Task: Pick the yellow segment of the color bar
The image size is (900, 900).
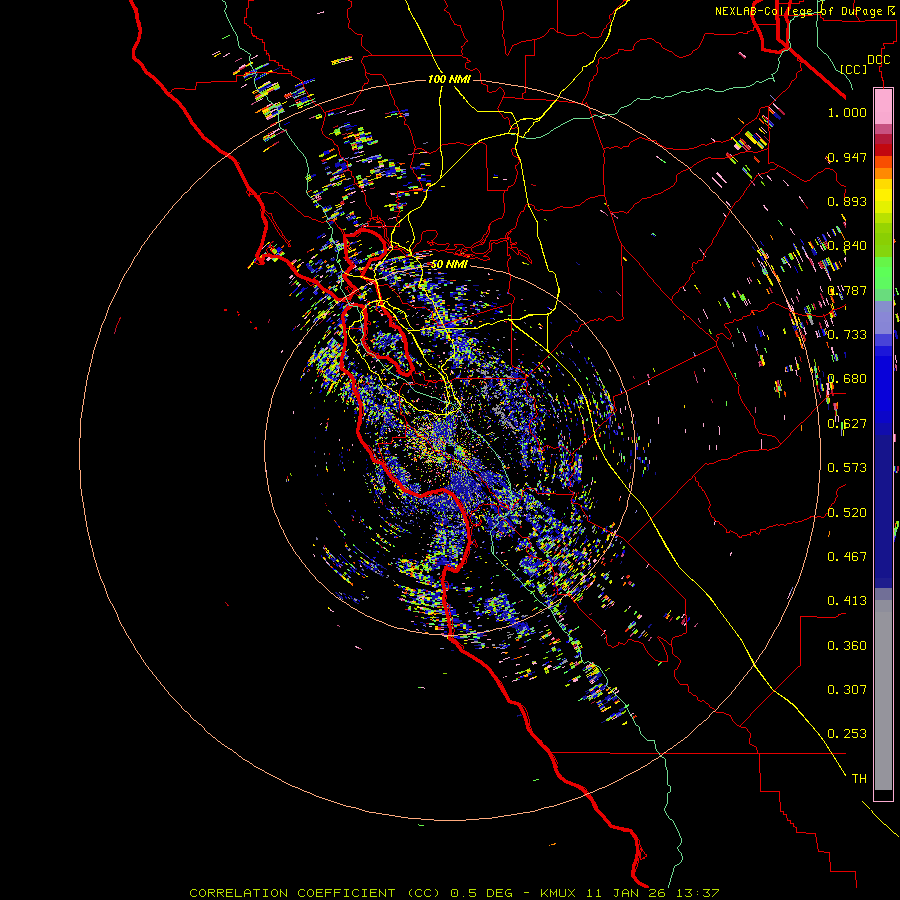Action: point(883,196)
